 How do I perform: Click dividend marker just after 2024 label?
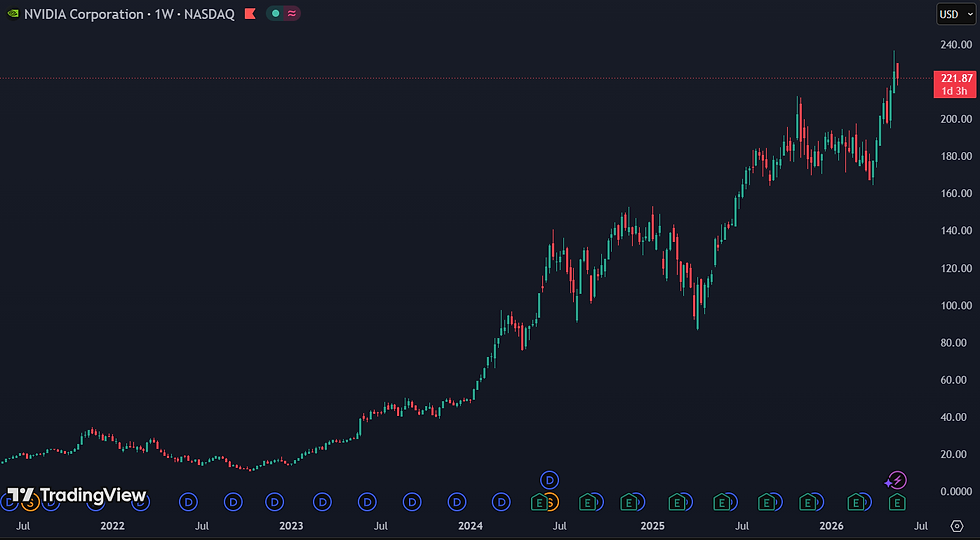coord(501,501)
